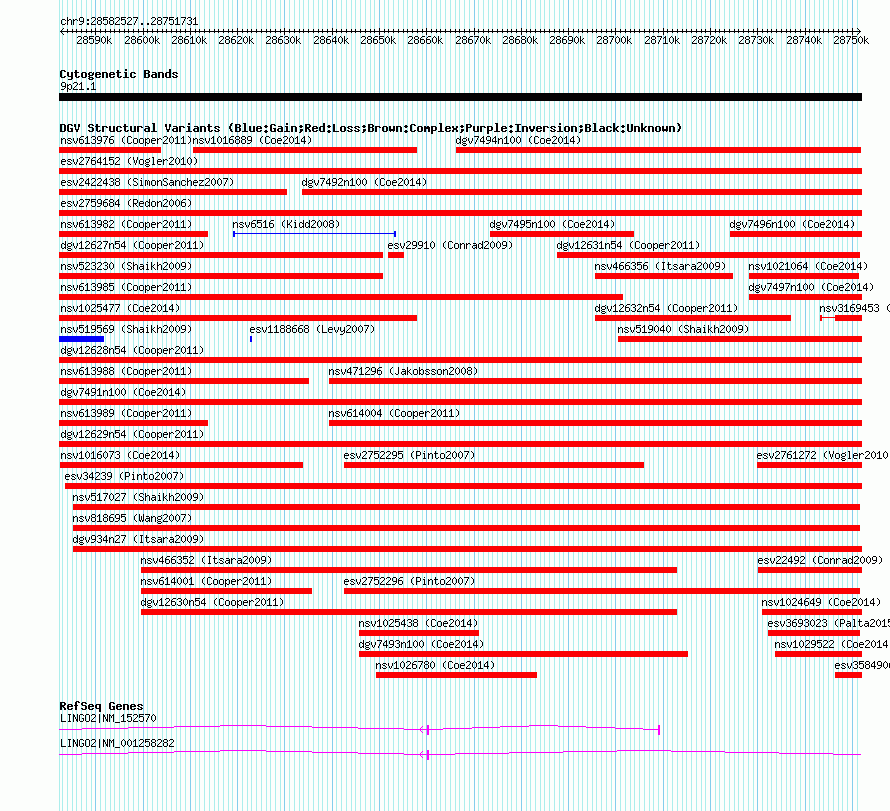Click esv2764152 (Vogler2010) variant label

(x=129, y=161)
